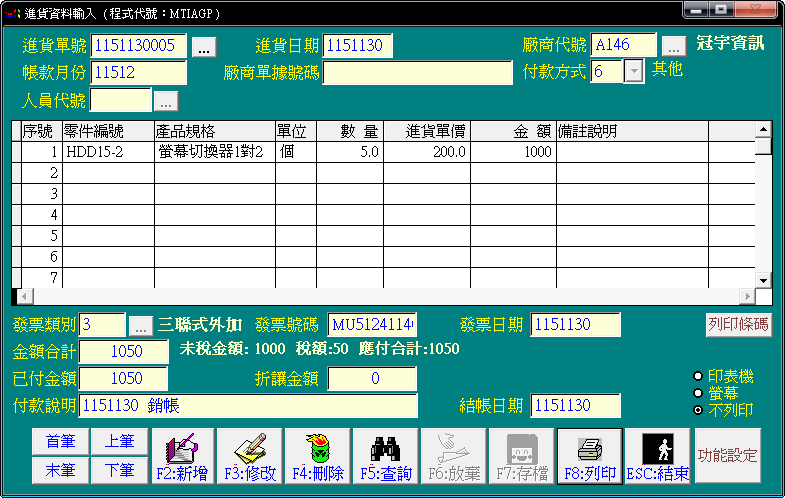Click grid horizontal scrollbar left arrow
The image size is (785, 498).
tap(25, 296)
